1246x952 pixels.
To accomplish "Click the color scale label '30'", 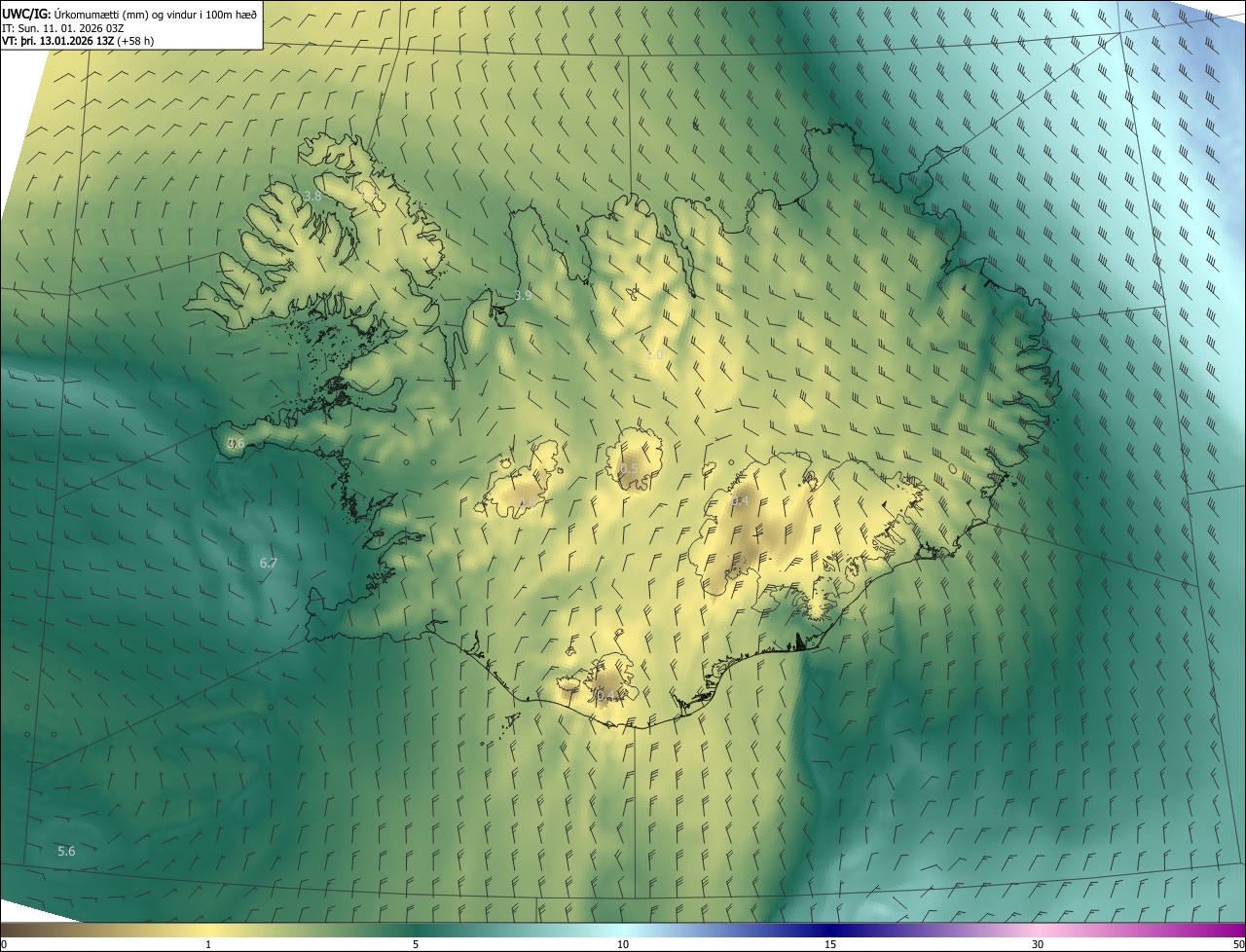I will pyautogui.click(x=1038, y=945).
